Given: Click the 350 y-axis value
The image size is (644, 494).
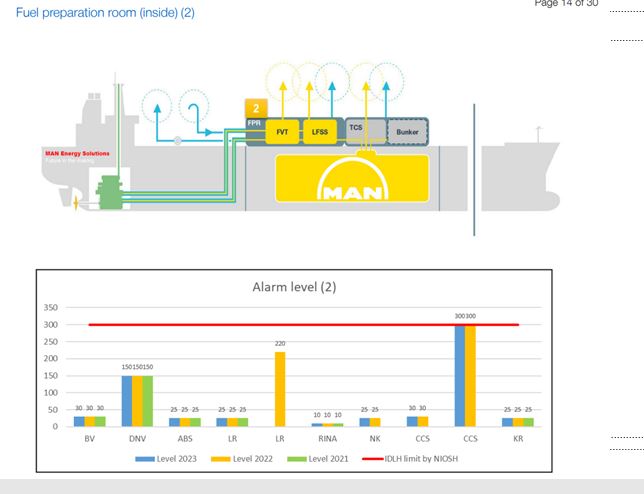Looking at the screenshot, I should pyautogui.click(x=51, y=308).
